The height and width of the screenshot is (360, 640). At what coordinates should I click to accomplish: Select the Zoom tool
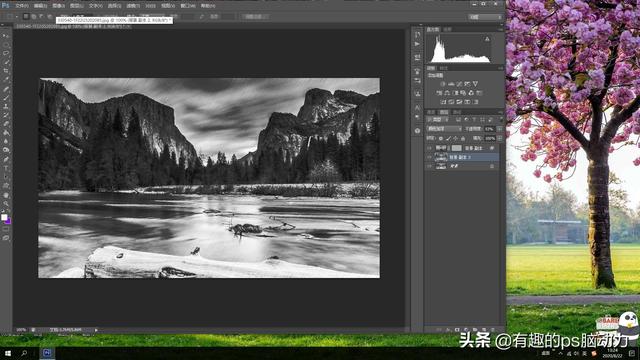click(6, 204)
